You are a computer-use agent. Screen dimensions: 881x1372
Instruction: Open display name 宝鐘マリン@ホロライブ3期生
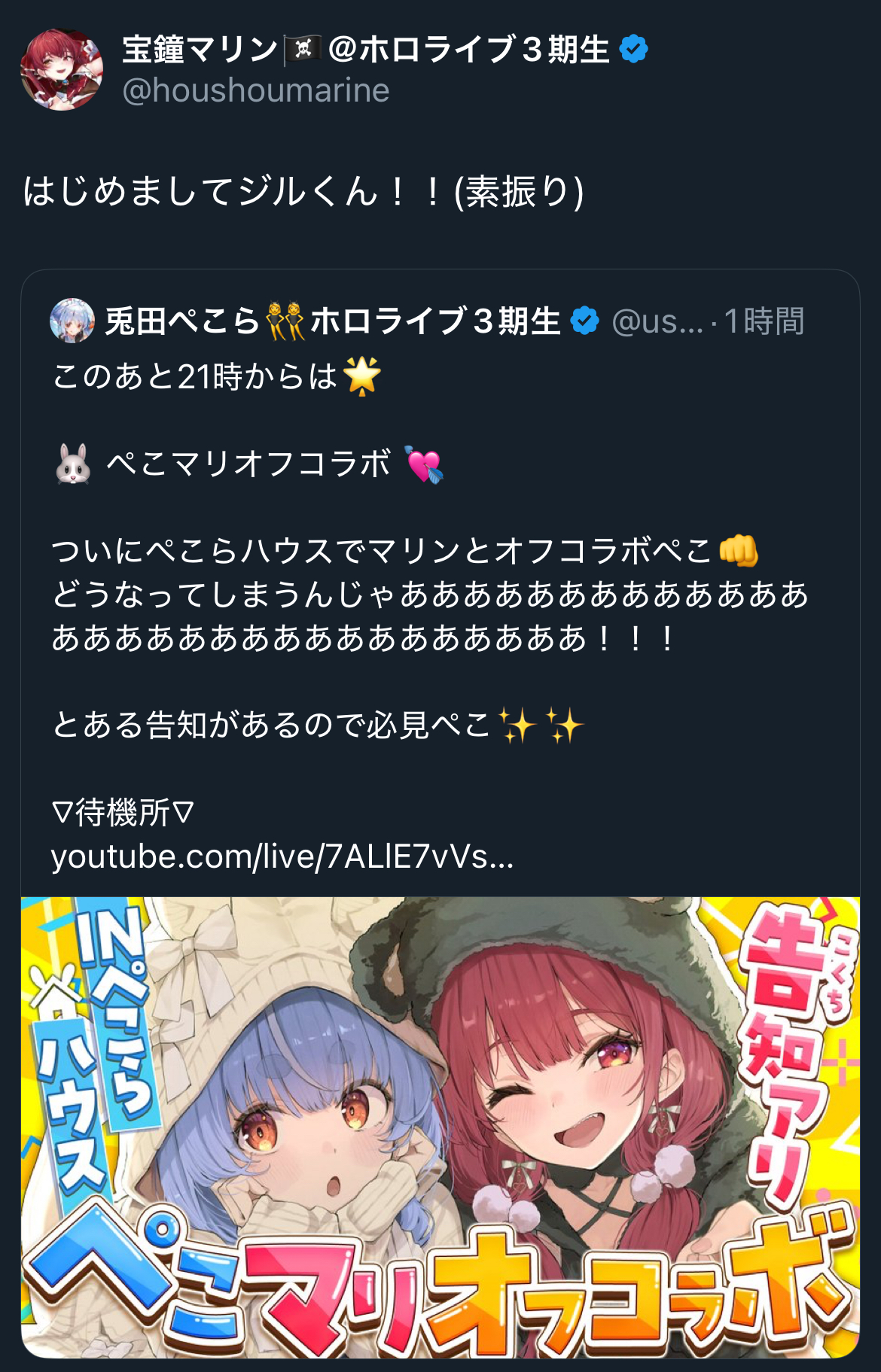[366, 50]
